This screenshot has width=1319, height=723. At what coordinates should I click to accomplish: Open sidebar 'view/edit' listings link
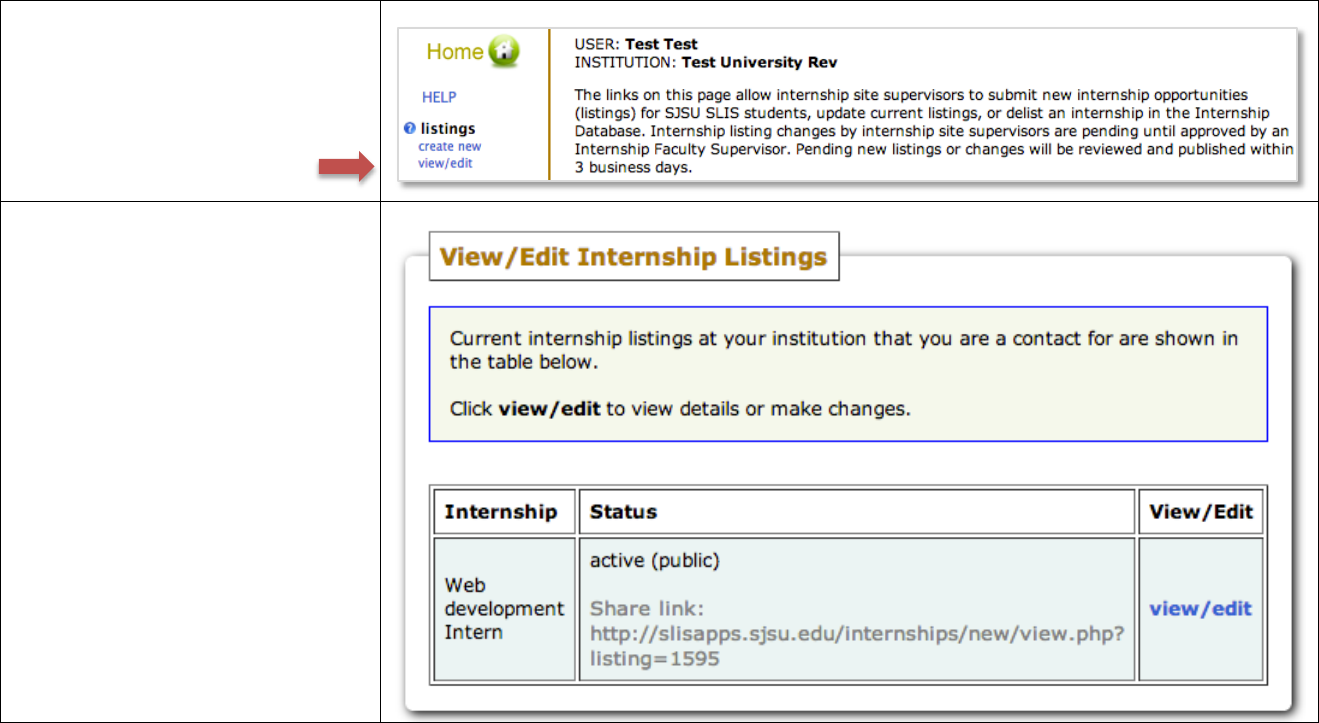445,163
